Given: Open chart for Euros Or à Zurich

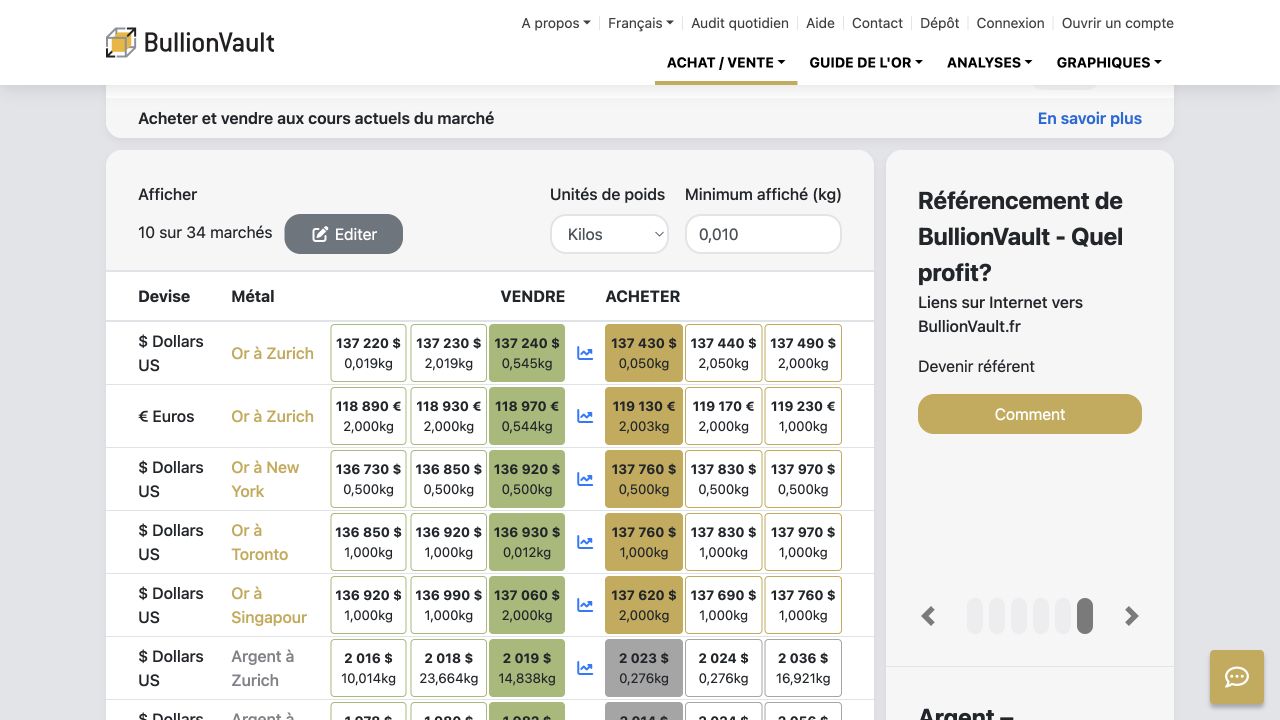Looking at the screenshot, I should pyautogui.click(x=585, y=416).
